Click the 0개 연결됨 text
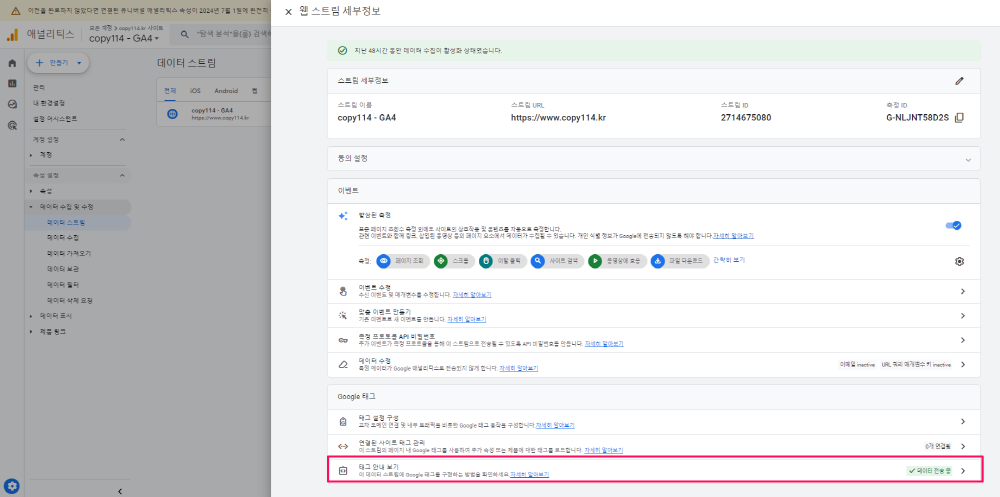This screenshot has height=497, width=1000. [940, 446]
